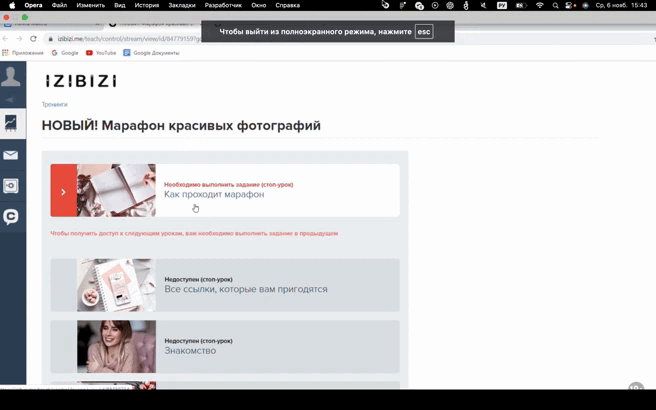Click the notebook thumbnail of Как проходит марафон
656x410 pixels.
tap(116, 190)
